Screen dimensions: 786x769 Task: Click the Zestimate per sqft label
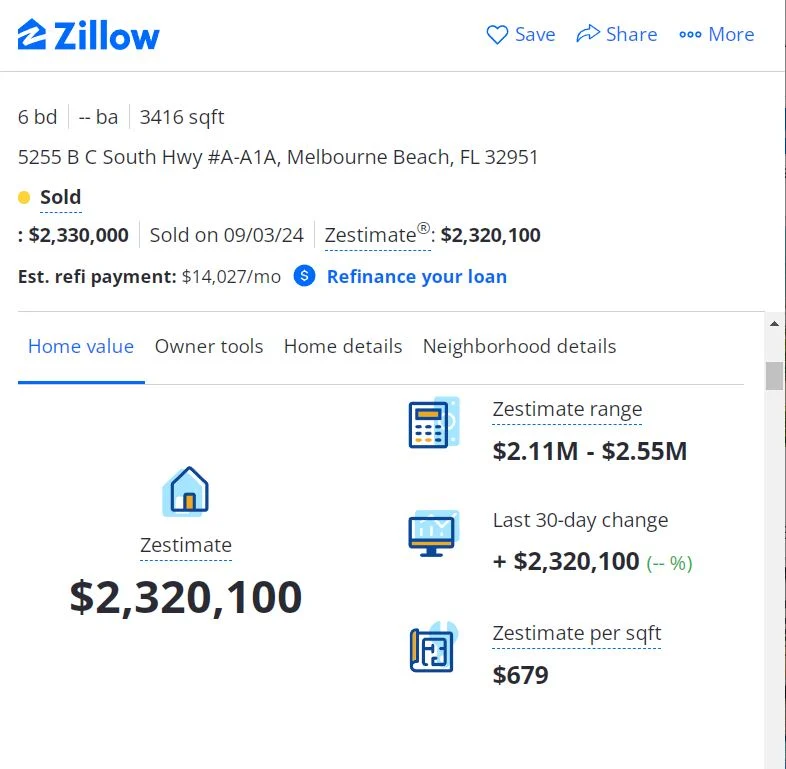click(577, 633)
